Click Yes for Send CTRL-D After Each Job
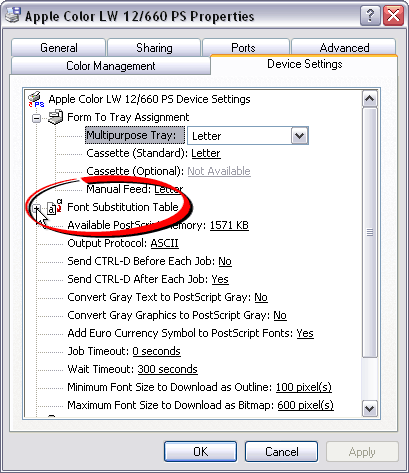Viewport: 409px width, 473px height. point(220,279)
